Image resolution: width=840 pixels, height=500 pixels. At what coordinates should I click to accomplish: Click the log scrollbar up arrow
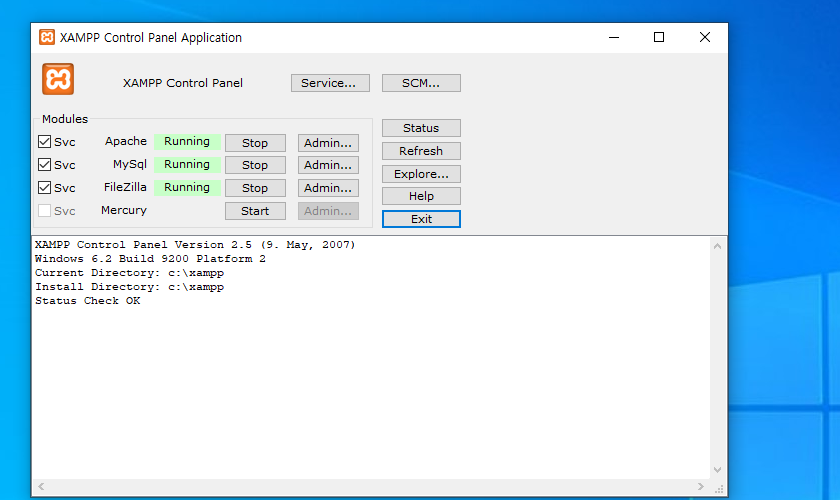[x=717, y=247]
